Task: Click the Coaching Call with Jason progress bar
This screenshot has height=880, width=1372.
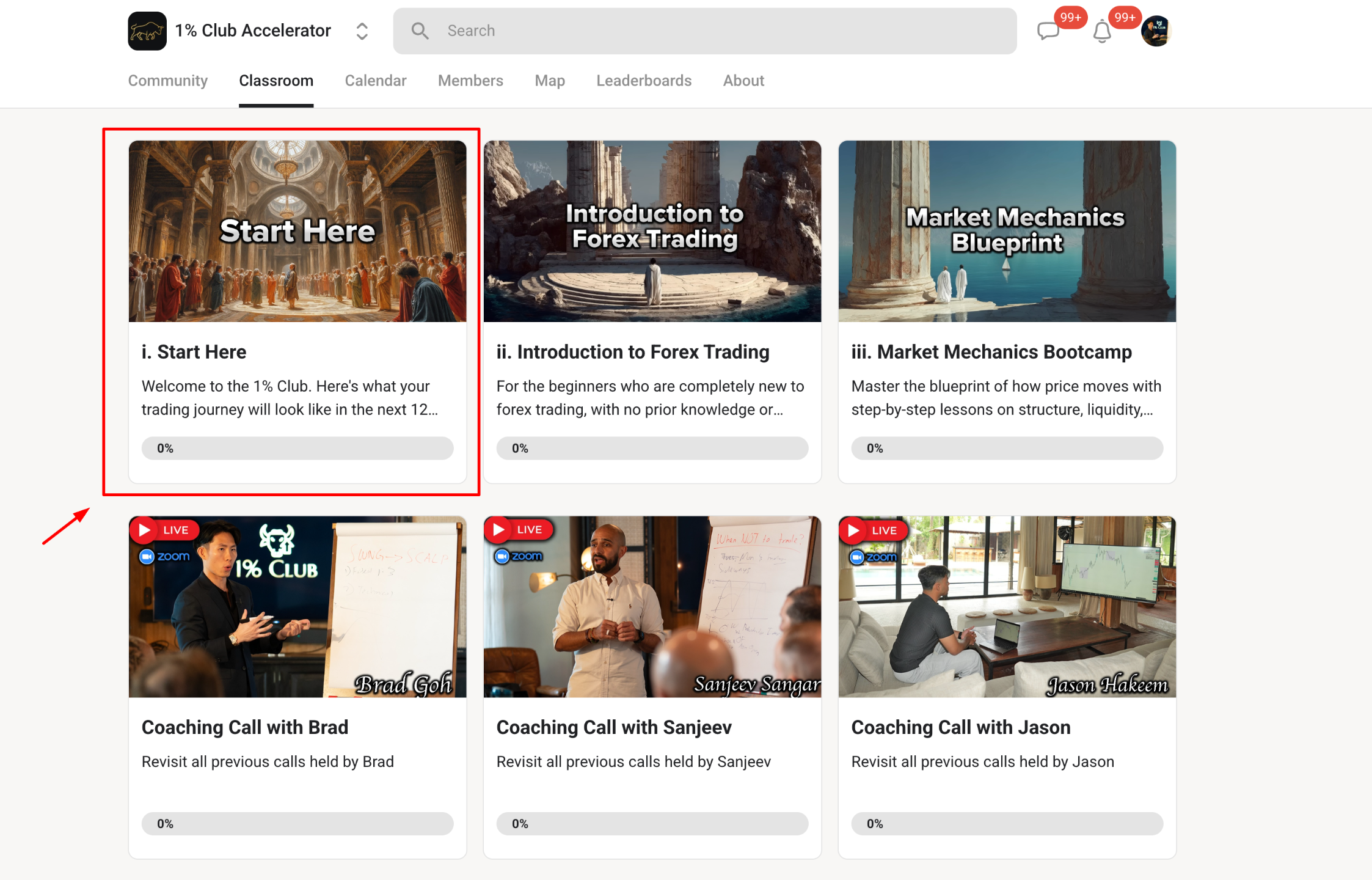Action: 1007,824
